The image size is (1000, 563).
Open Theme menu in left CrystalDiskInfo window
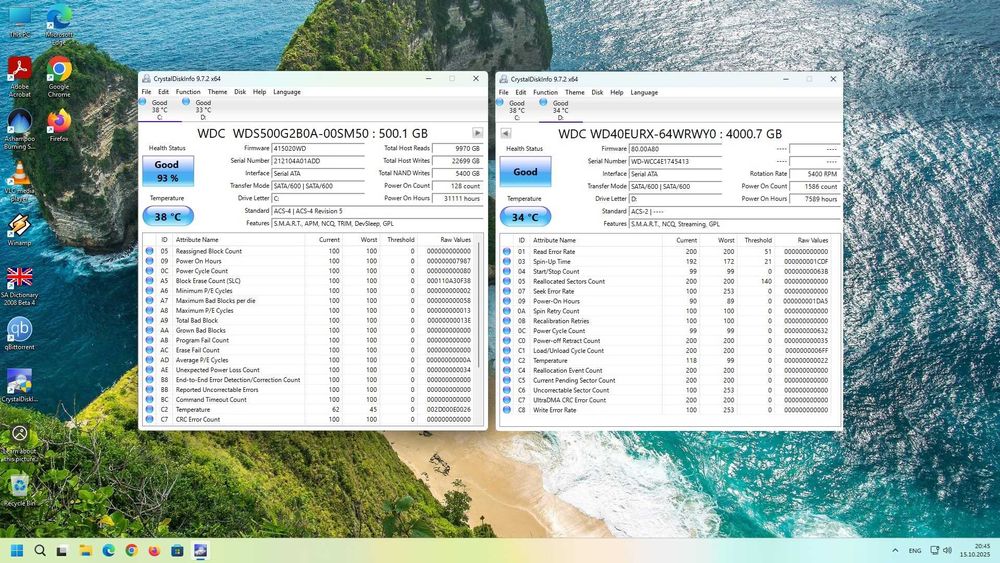coord(217,92)
